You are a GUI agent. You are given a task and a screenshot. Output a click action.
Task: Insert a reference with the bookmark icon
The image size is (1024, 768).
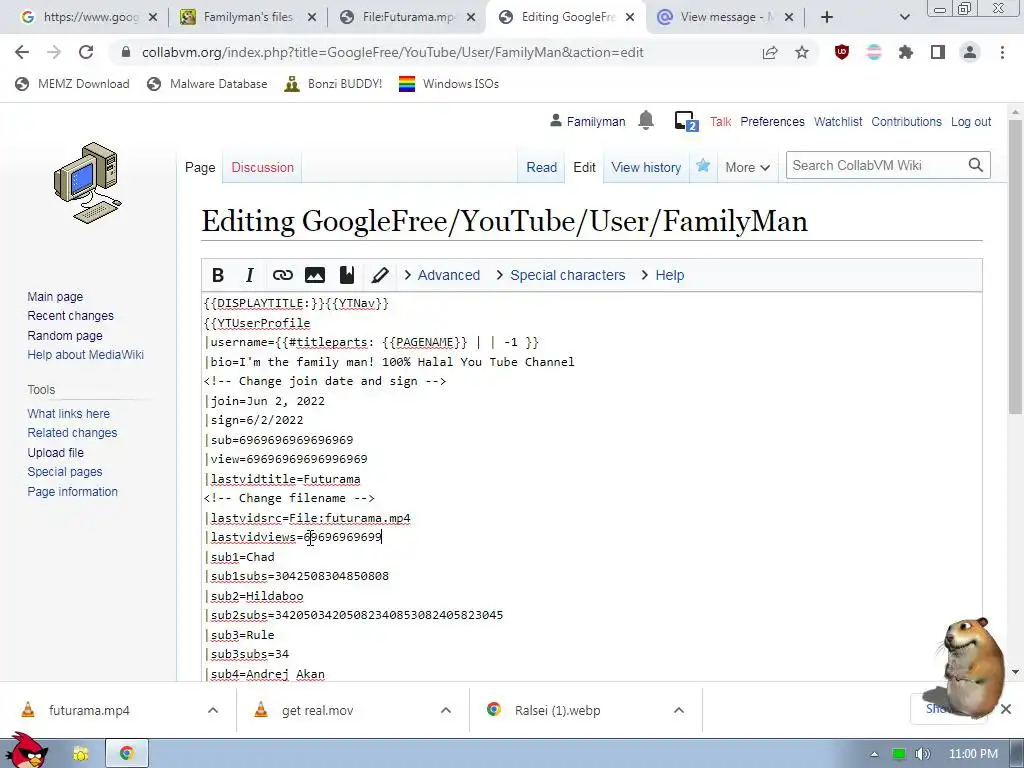[347, 275]
